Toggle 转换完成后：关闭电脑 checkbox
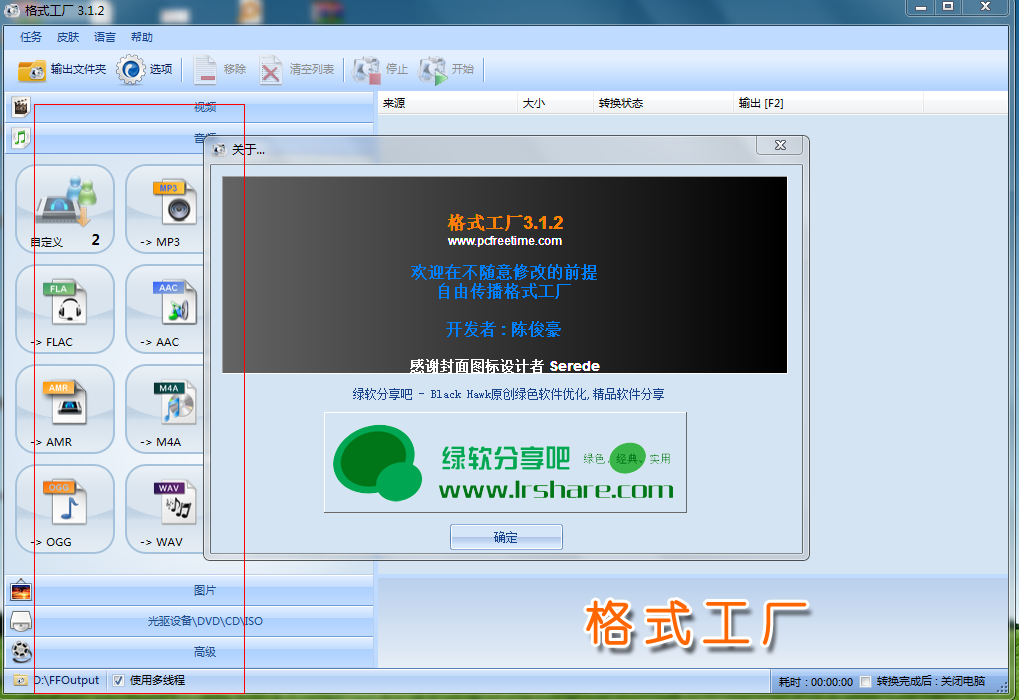This screenshot has height=700, width=1019. coord(865,682)
